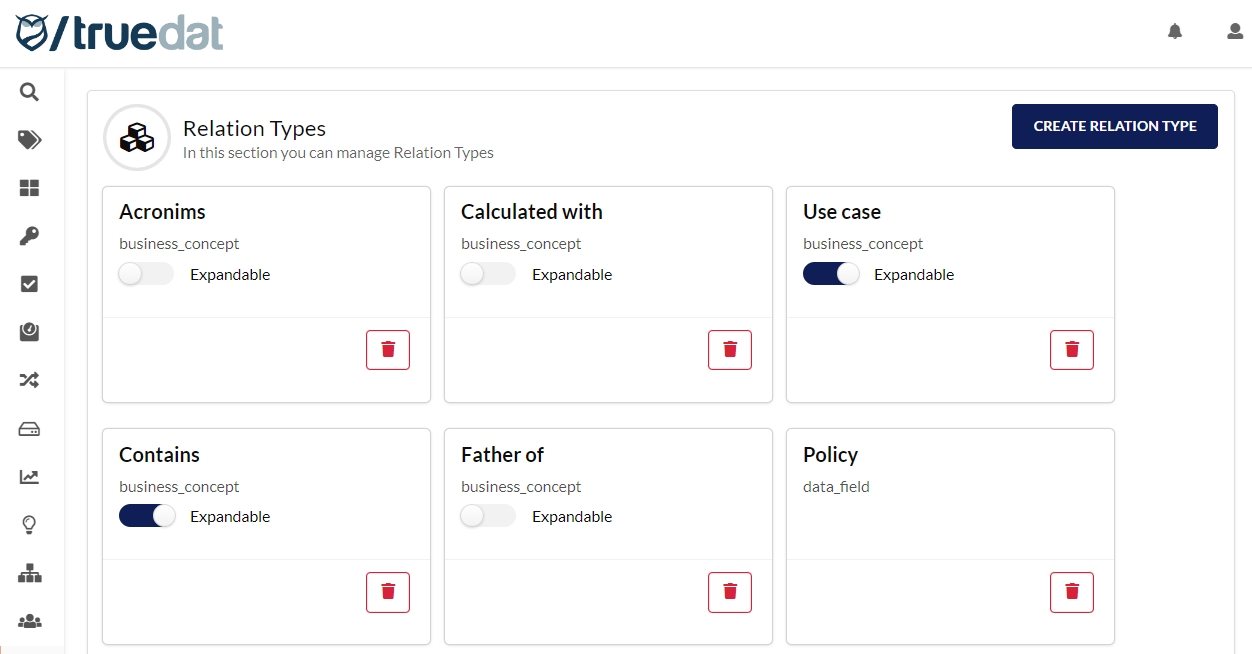Open the grid dashboard sidebar icon
This screenshot has height=654, width=1252.
coord(29,188)
